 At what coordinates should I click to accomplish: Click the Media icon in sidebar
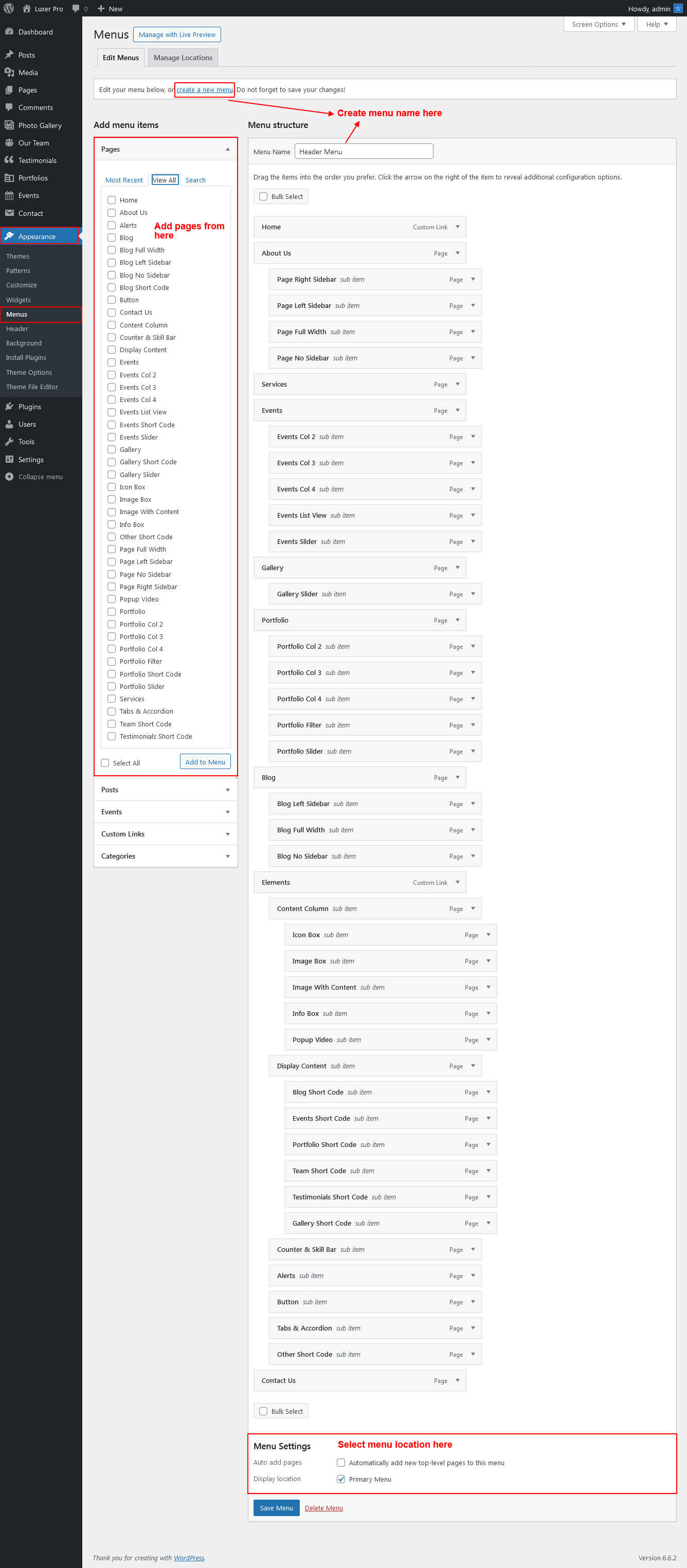pos(9,72)
